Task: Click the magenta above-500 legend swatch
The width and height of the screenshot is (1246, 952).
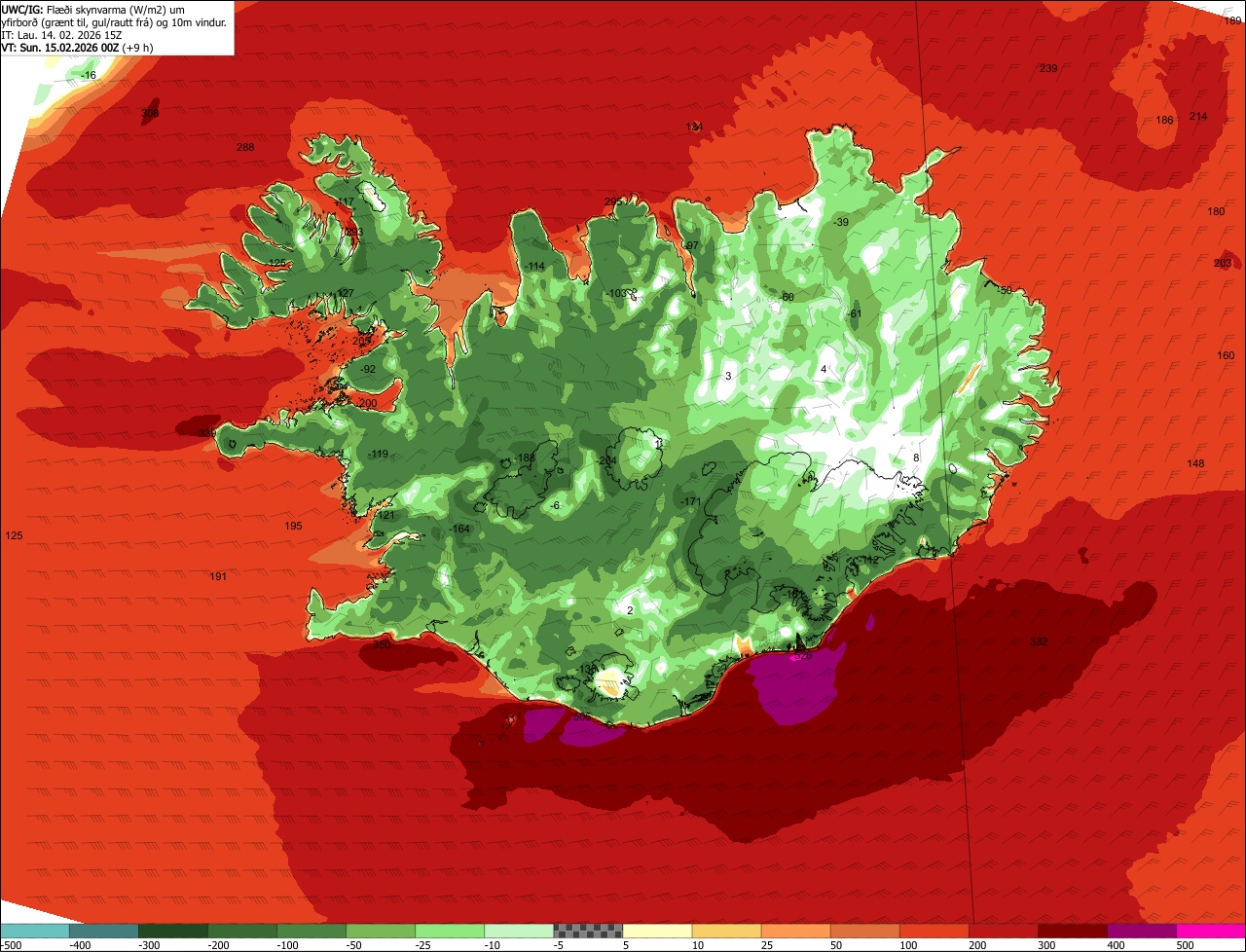Action: pyautogui.click(x=1211, y=930)
